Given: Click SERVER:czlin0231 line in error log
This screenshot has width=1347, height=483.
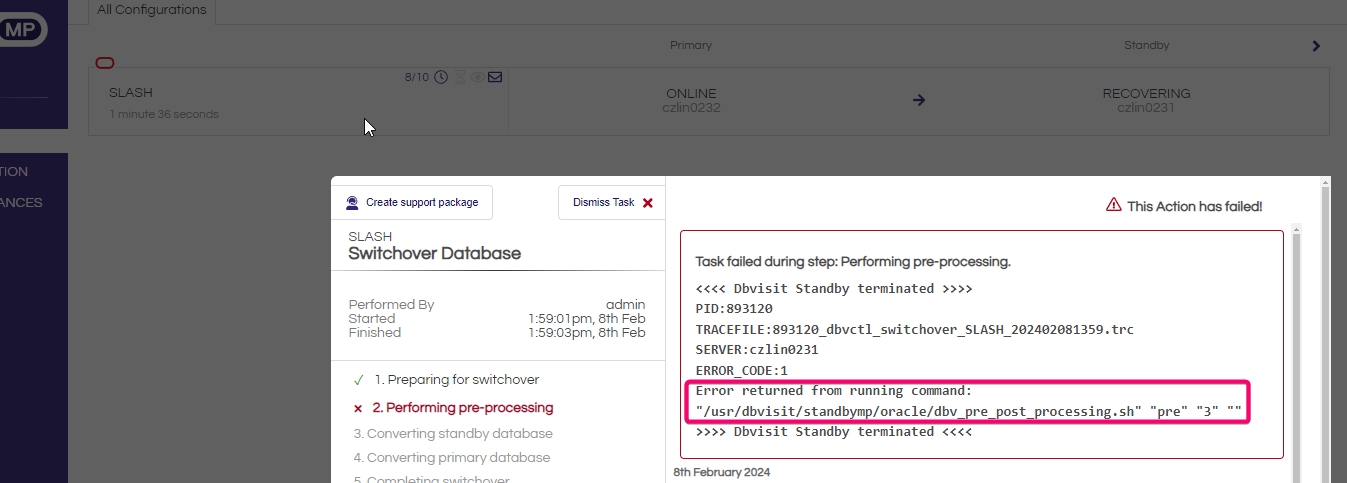Looking at the screenshot, I should pyautogui.click(x=757, y=350).
